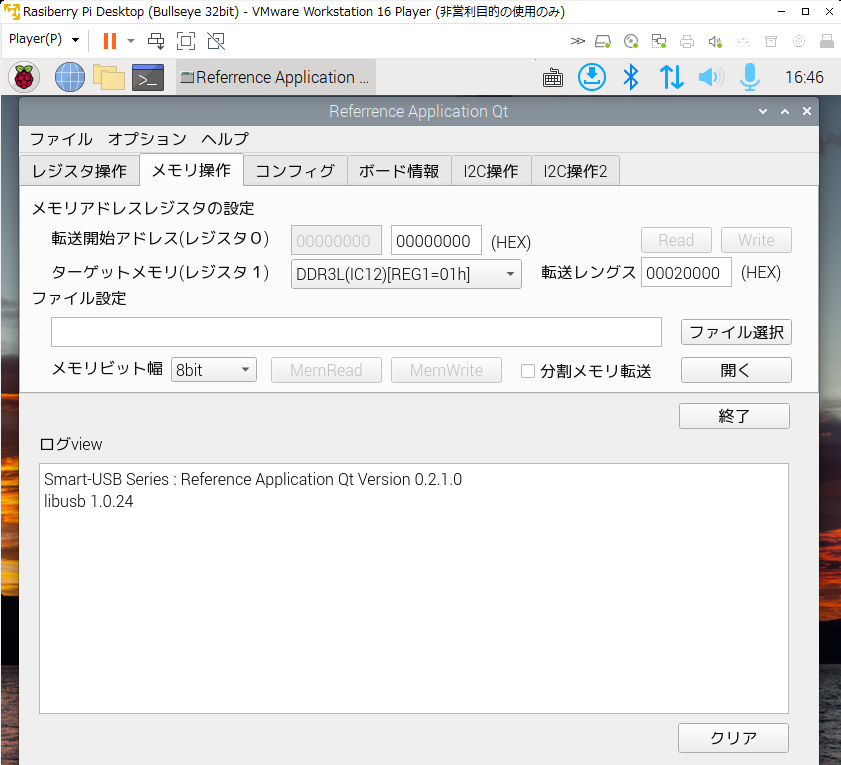
Task: Expand the VMware devices chevron
Action: tap(577, 41)
